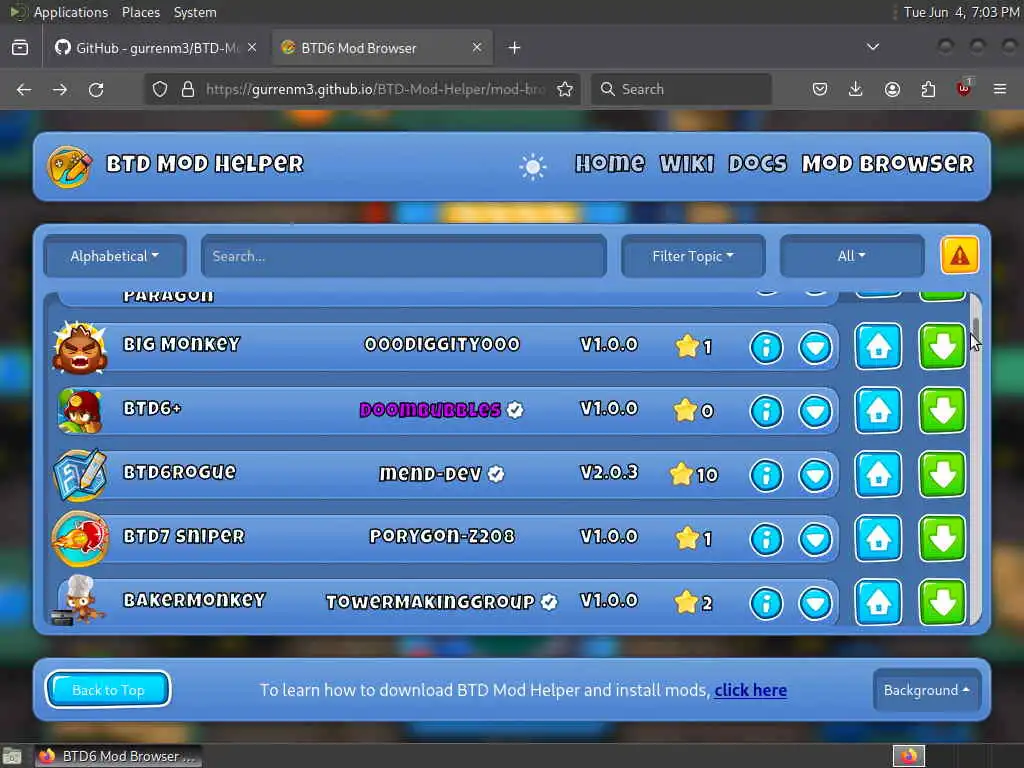Open info for BTD7 Sniper mod
Image resolution: width=1024 pixels, height=768 pixels.
click(766, 539)
